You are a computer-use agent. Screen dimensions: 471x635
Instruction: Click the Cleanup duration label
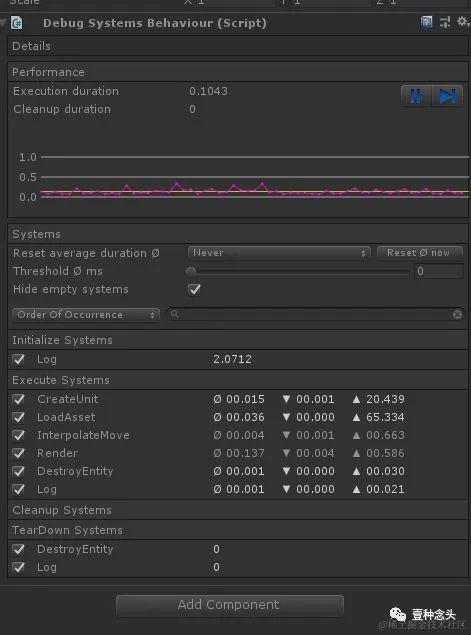tap(62, 109)
